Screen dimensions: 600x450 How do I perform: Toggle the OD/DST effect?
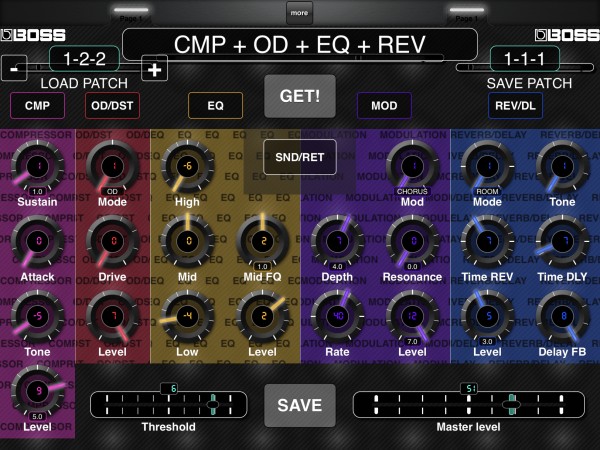coord(112,106)
